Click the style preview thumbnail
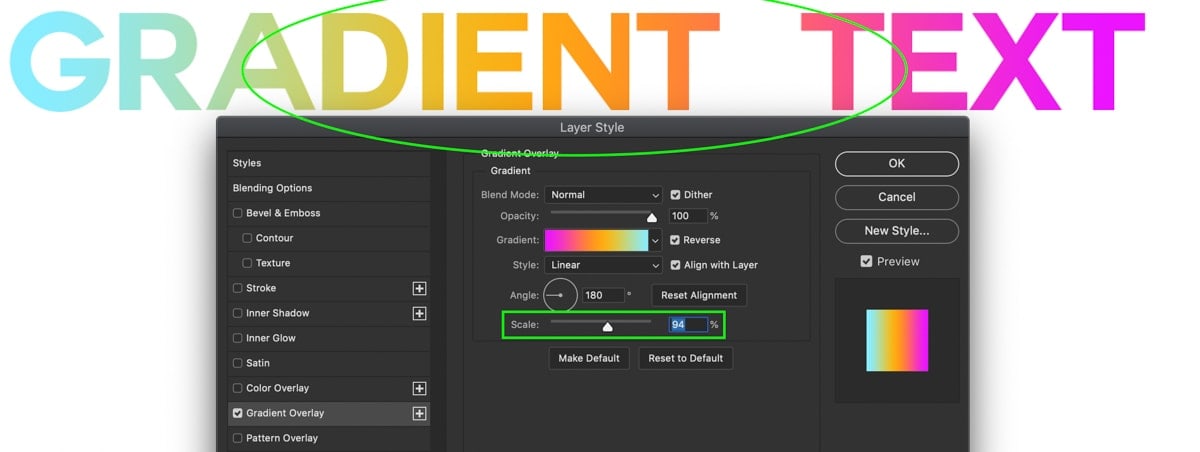This screenshot has height=452, width=1200. click(897, 340)
